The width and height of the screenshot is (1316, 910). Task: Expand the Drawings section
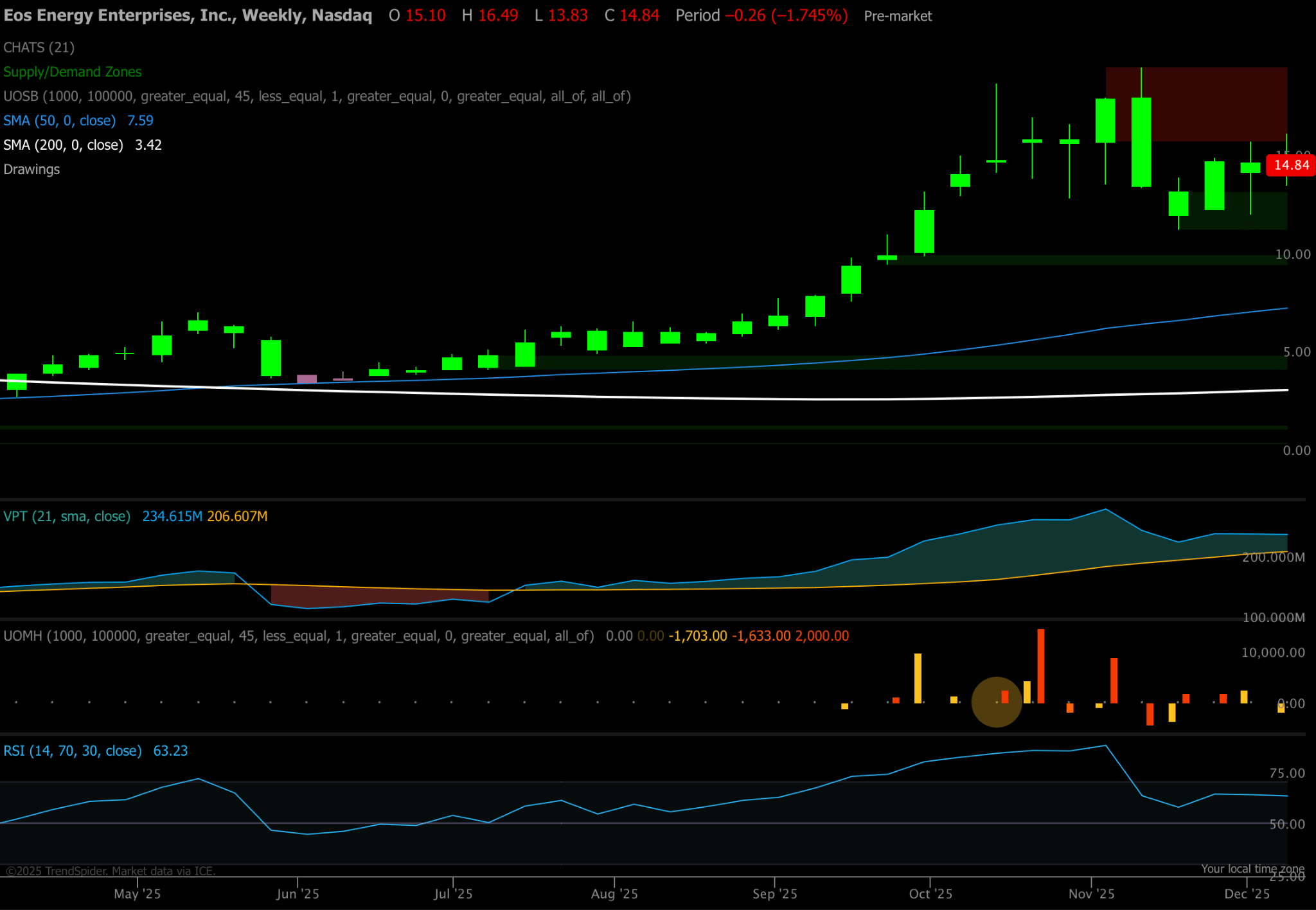click(31, 169)
